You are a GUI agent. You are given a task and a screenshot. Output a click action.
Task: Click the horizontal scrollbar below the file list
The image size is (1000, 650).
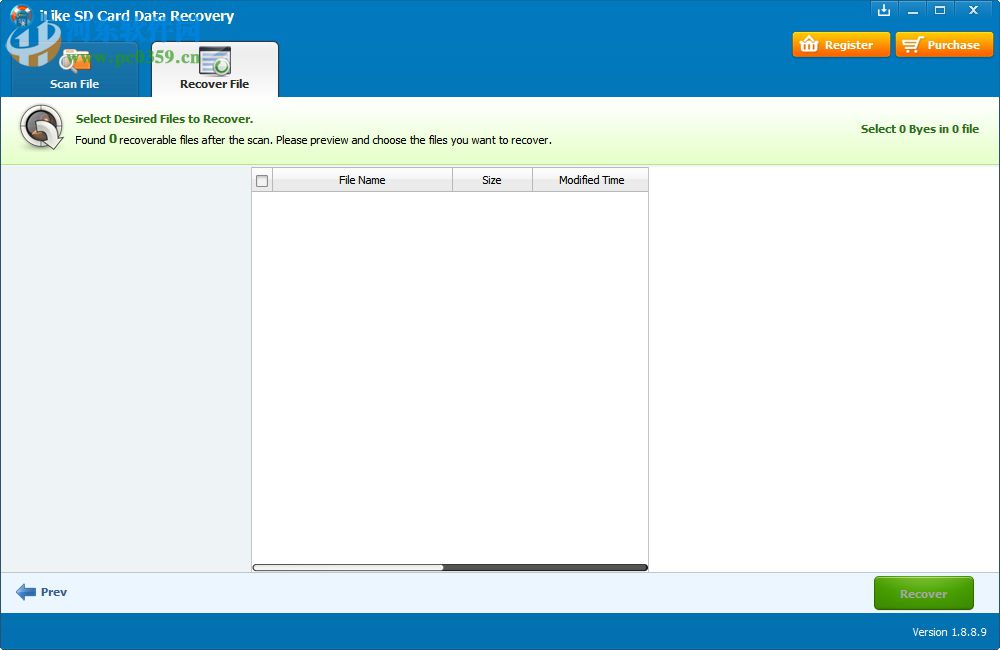(x=450, y=567)
